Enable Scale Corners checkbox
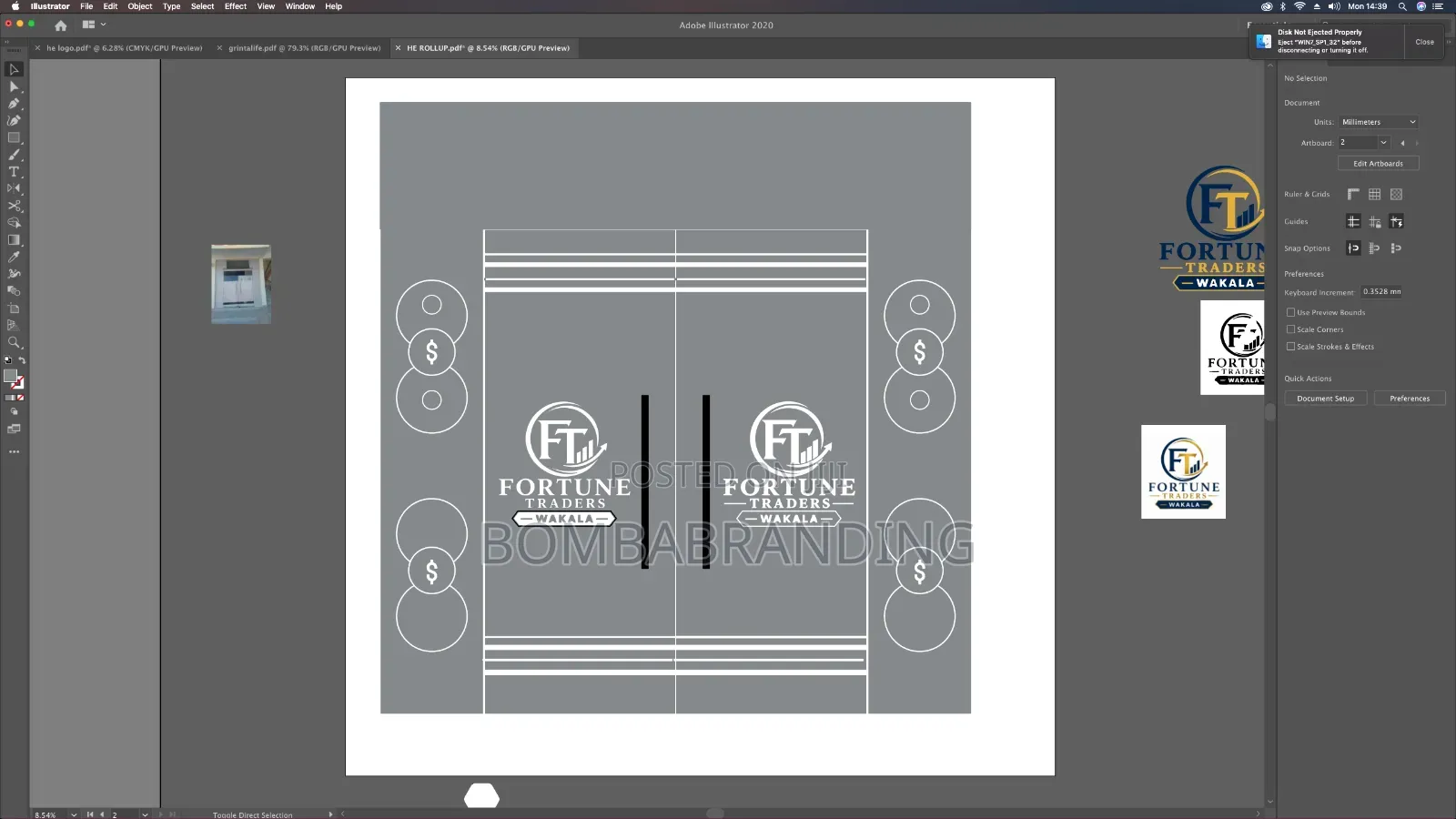Image resolution: width=1456 pixels, height=819 pixels. point(1290,329)
